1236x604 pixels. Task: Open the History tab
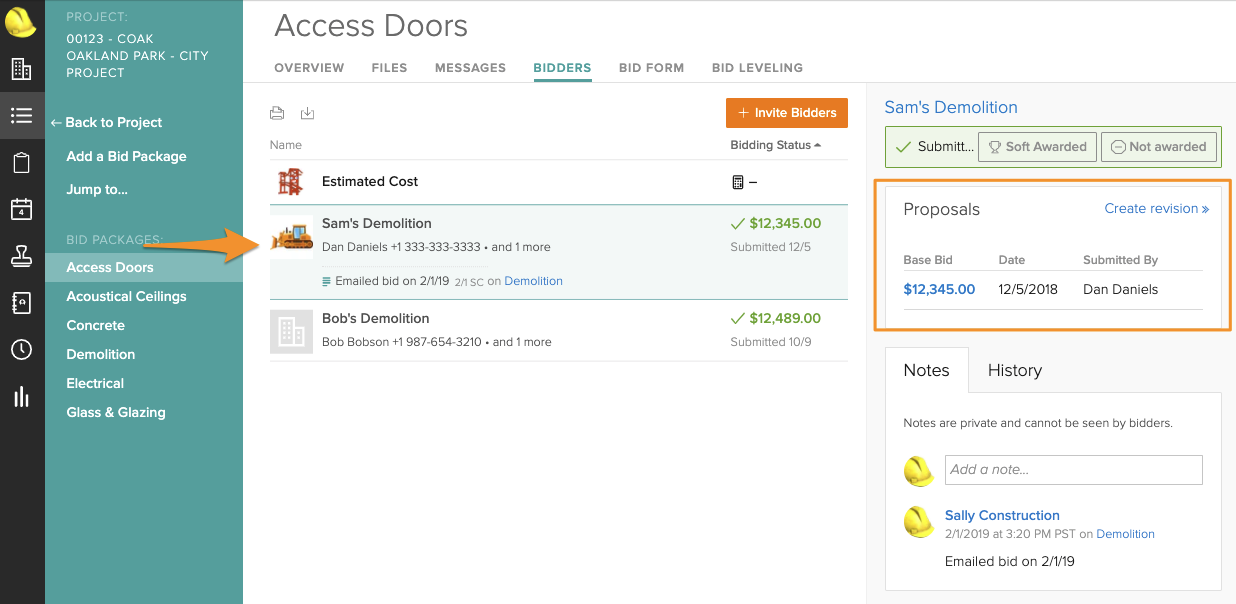(x=1014, y=370)
